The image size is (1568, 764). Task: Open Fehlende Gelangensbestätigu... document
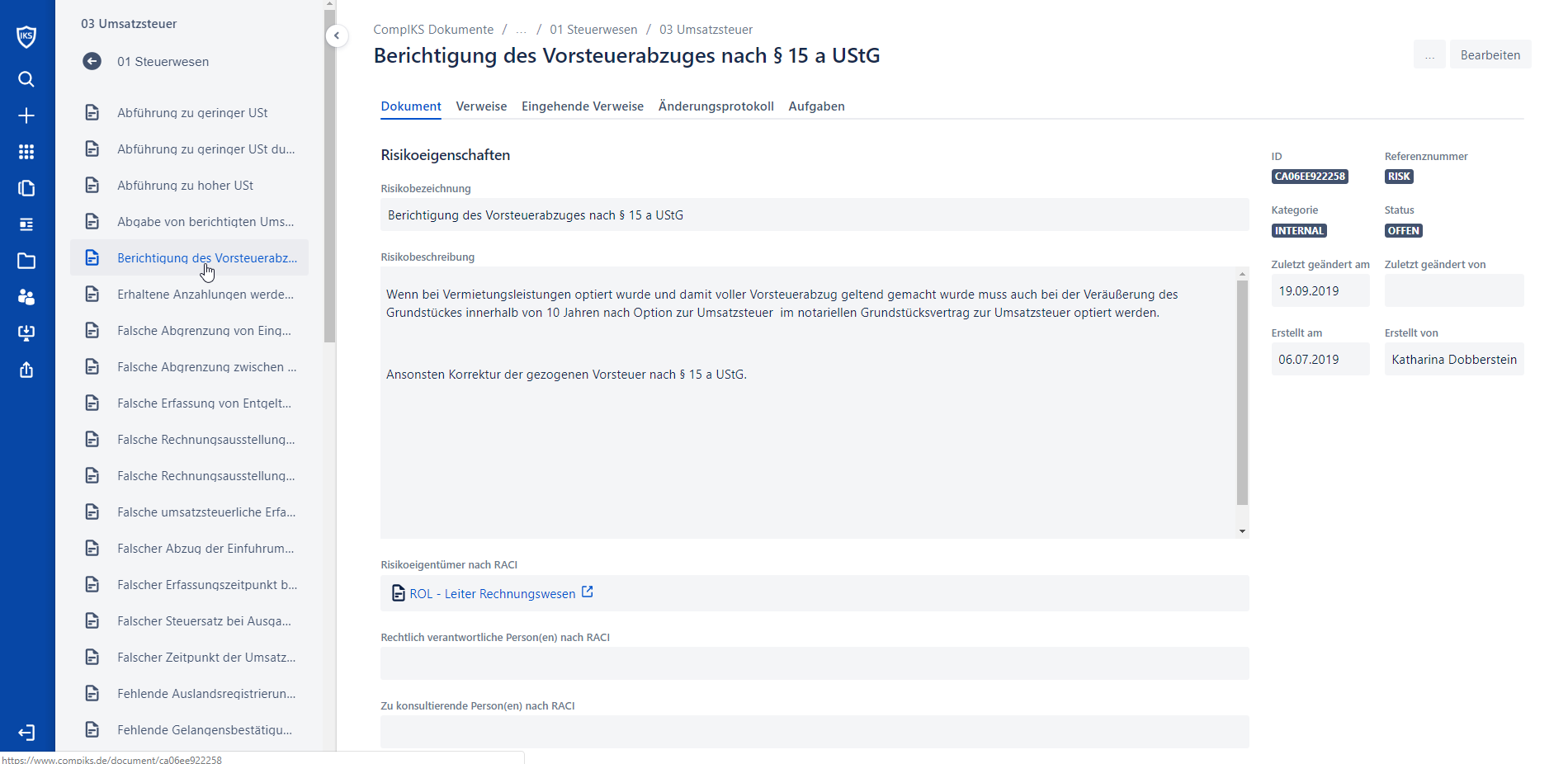190,729
